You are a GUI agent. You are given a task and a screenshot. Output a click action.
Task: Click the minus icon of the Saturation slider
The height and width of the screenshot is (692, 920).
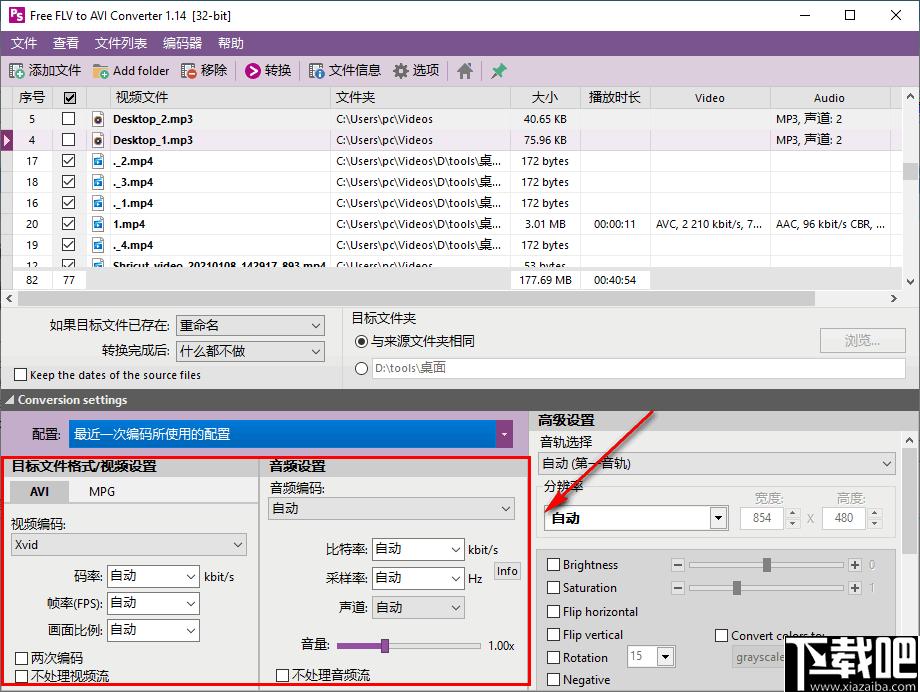[678, 588]
